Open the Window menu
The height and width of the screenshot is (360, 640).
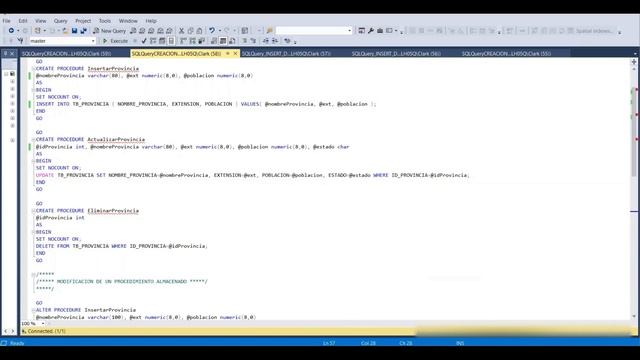(x=128, y=21)
